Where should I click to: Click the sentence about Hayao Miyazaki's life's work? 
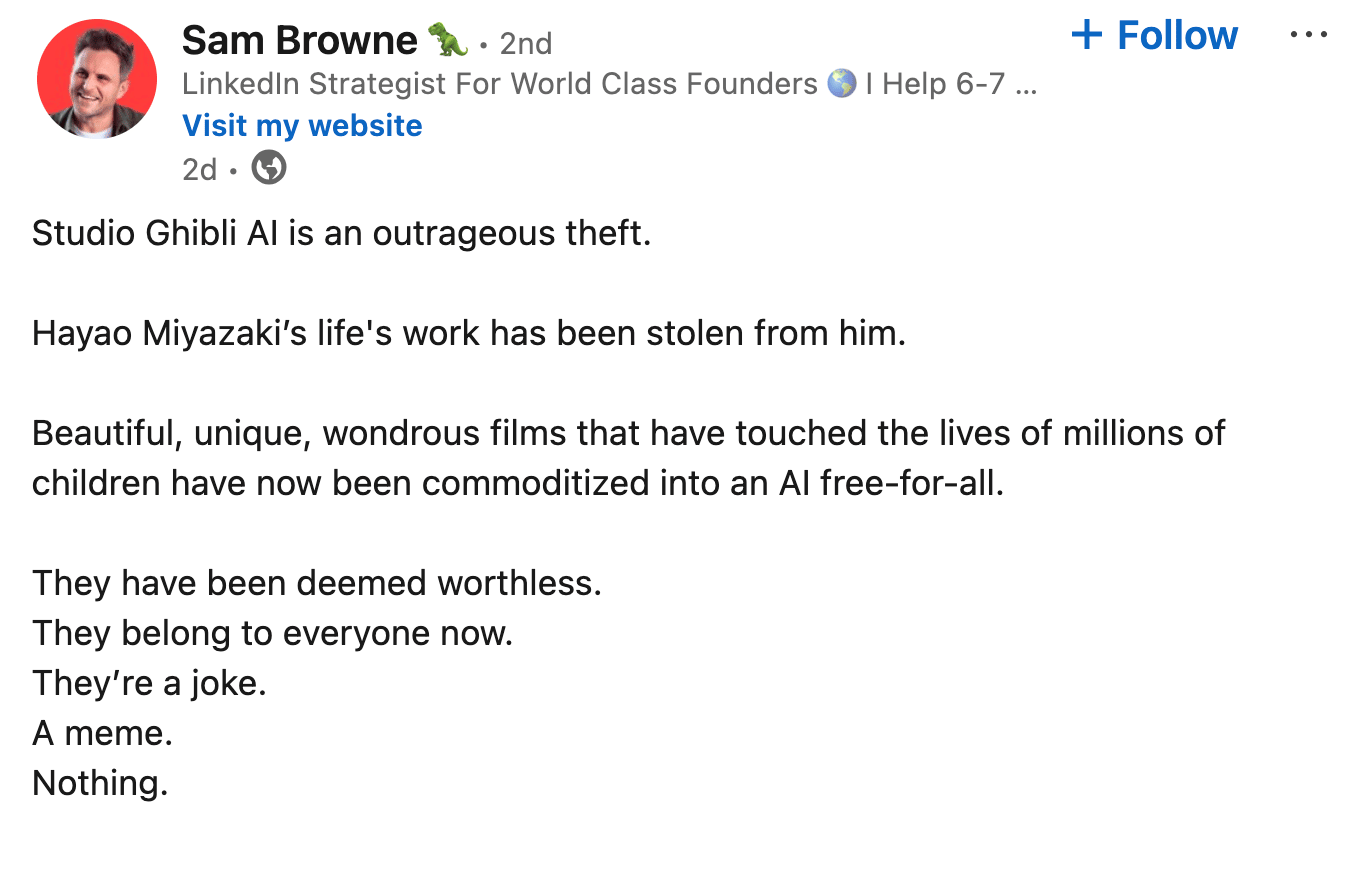tap(468, 333)
